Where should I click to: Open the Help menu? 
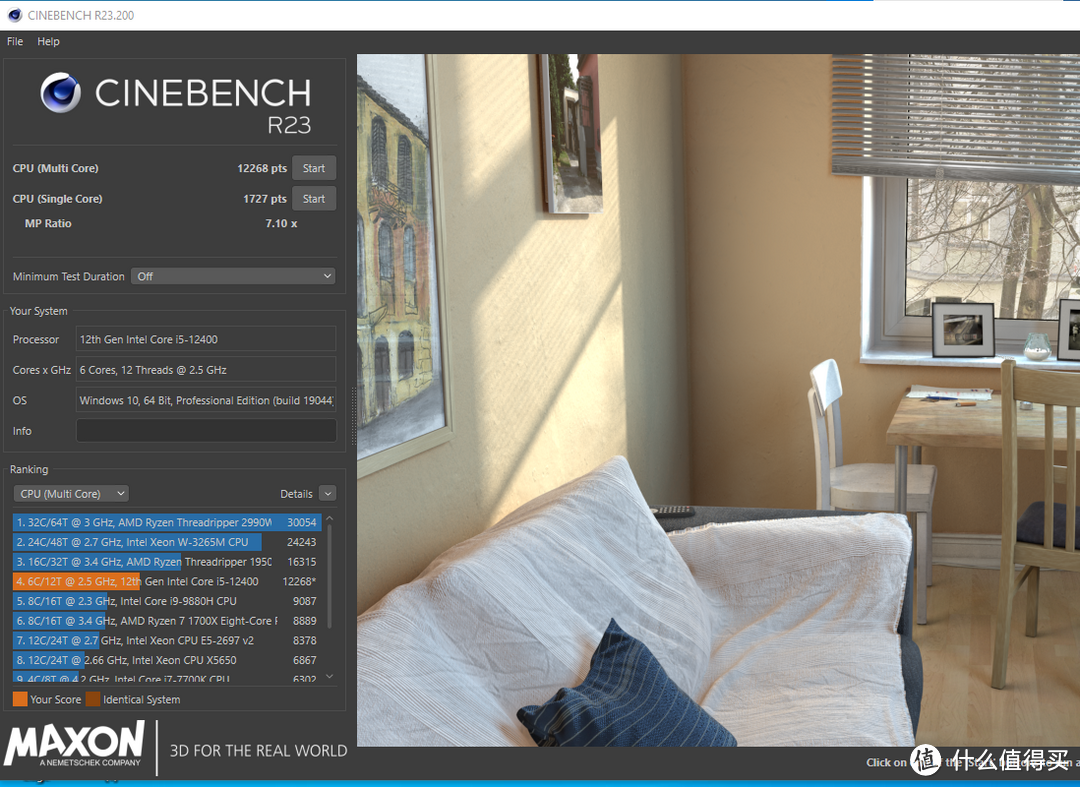tap(48, 41)
